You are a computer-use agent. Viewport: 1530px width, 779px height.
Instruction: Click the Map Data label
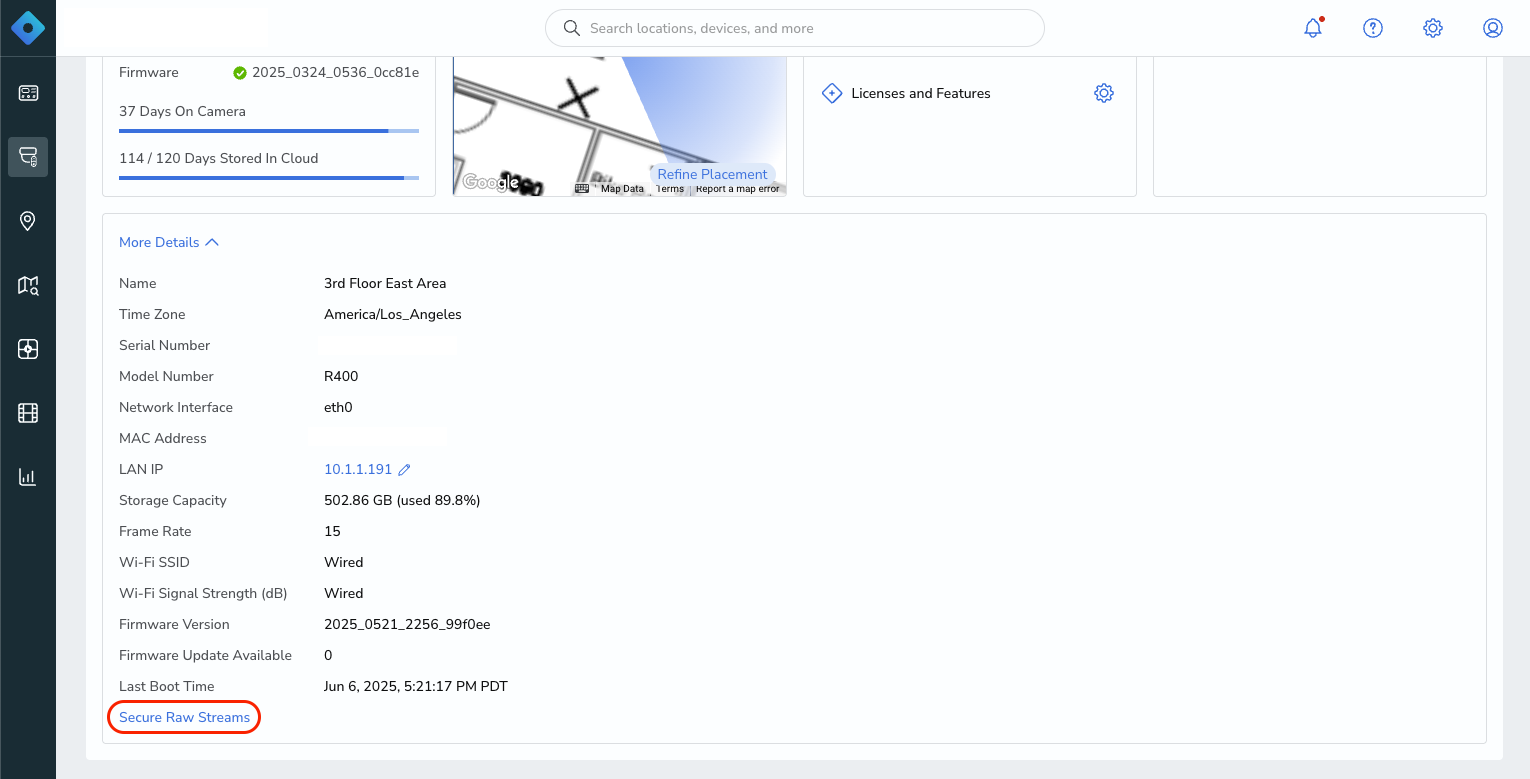(622, 188)
